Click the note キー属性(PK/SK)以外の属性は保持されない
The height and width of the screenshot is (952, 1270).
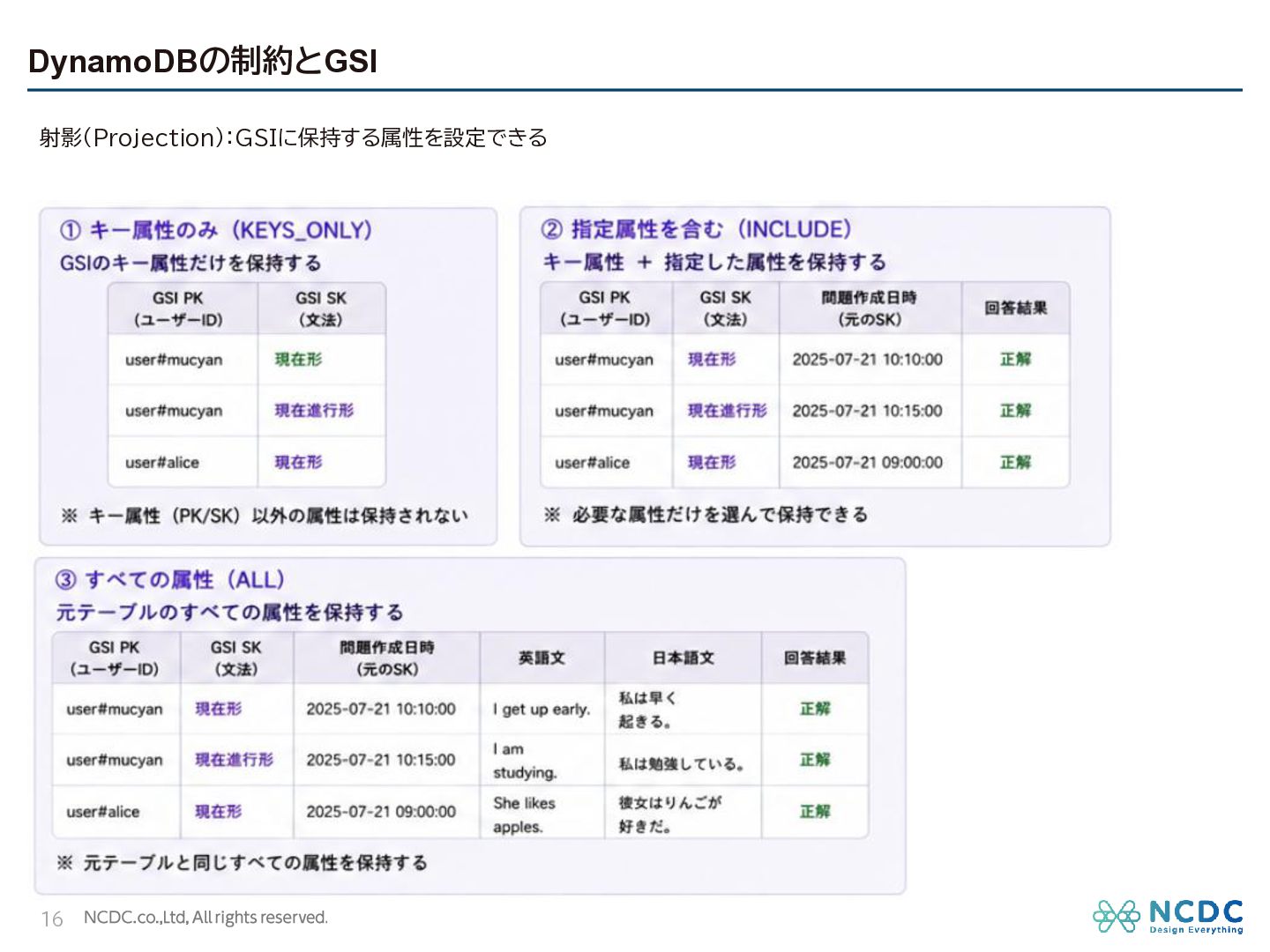265,516
